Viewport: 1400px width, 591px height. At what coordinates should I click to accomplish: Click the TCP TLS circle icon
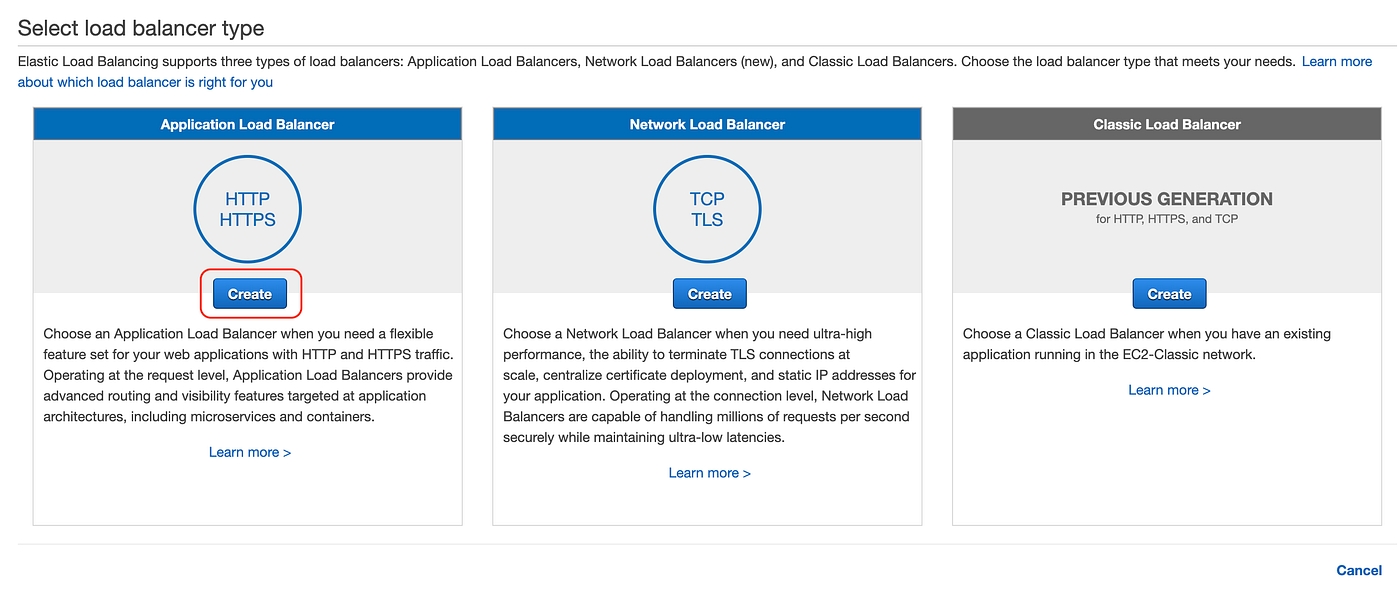click(707, 209)
